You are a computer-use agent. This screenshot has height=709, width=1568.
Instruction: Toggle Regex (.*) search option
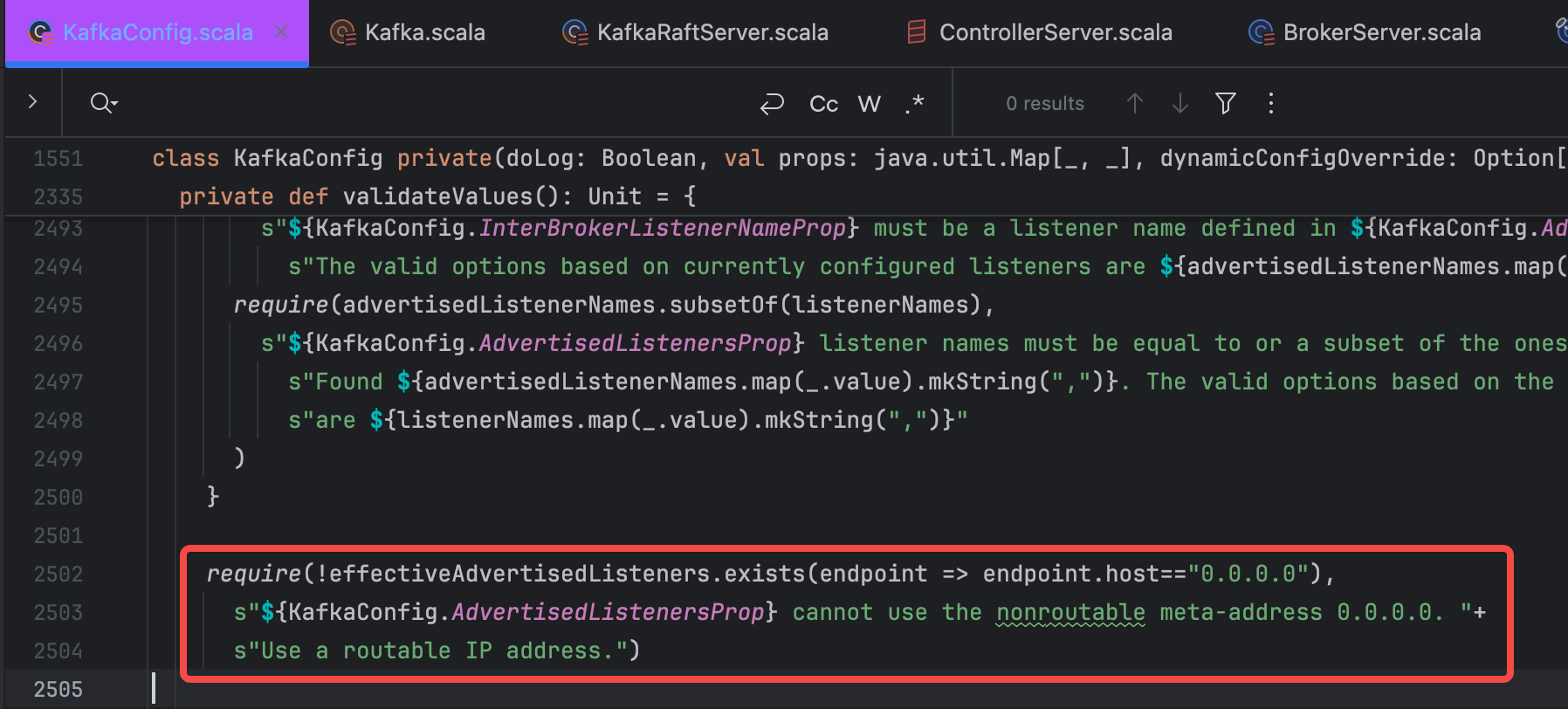tap(914, 104)
